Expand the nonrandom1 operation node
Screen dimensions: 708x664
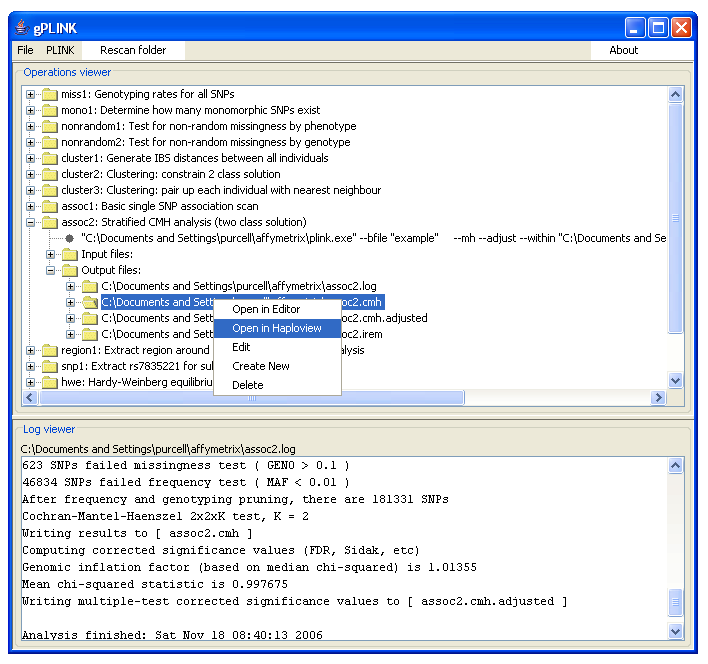(30, 126)
